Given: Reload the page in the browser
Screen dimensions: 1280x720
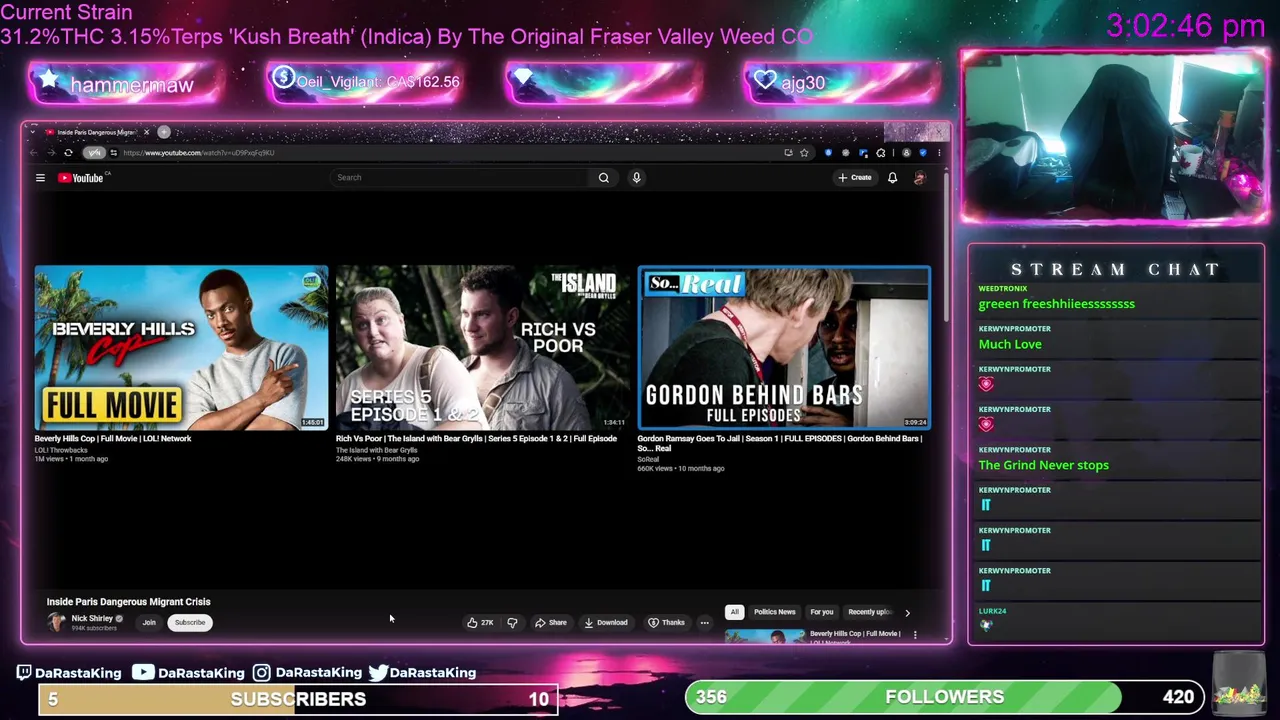Looking at the screenshot, I should tap(68, 153).
